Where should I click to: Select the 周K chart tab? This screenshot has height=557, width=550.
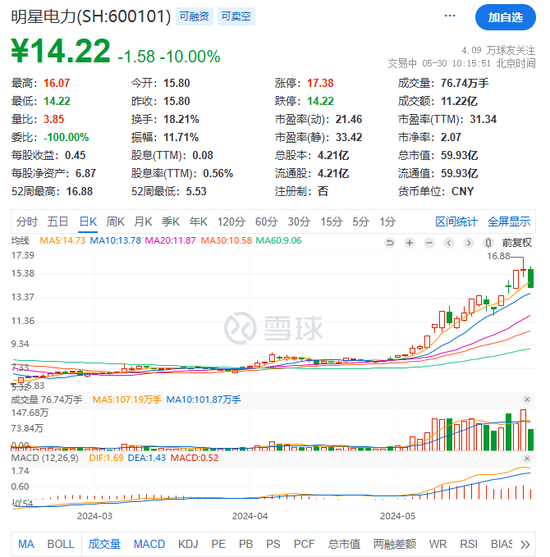(x=115, y=222)
